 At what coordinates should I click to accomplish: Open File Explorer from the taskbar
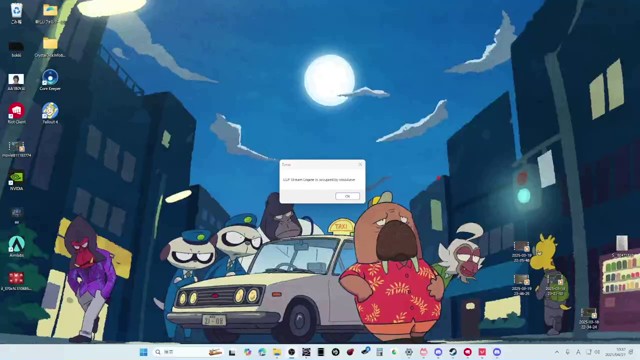pos(277,352)
